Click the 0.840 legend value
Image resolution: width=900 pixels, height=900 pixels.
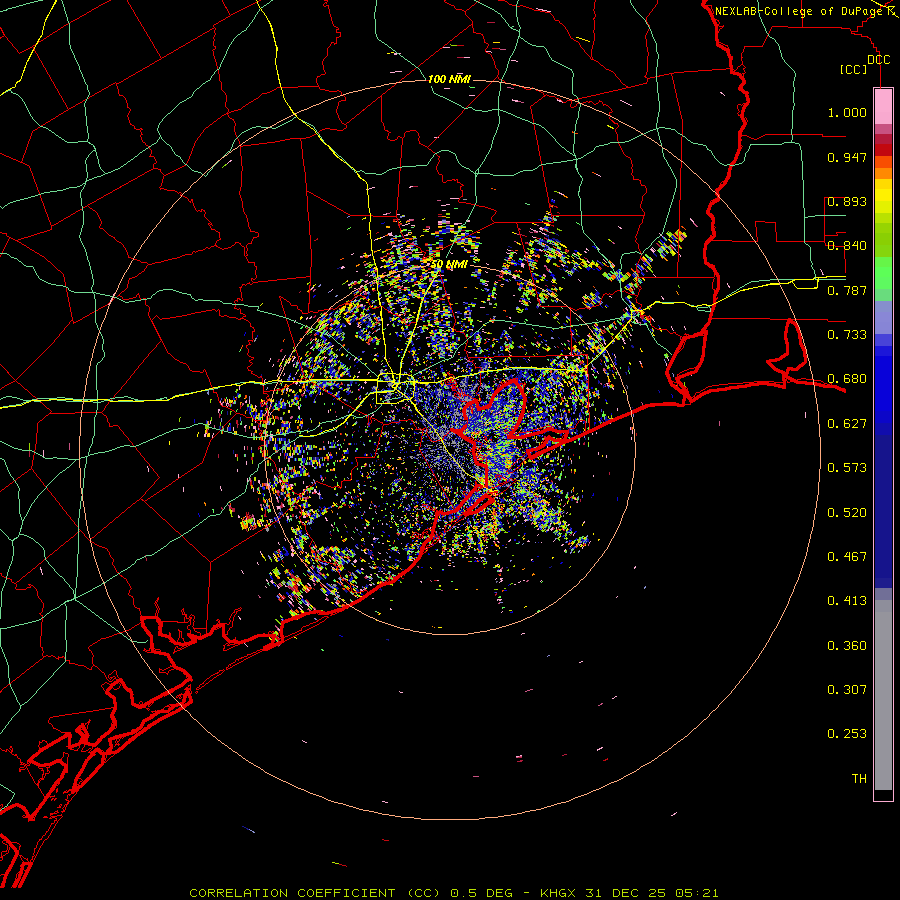tap(847, 246)
